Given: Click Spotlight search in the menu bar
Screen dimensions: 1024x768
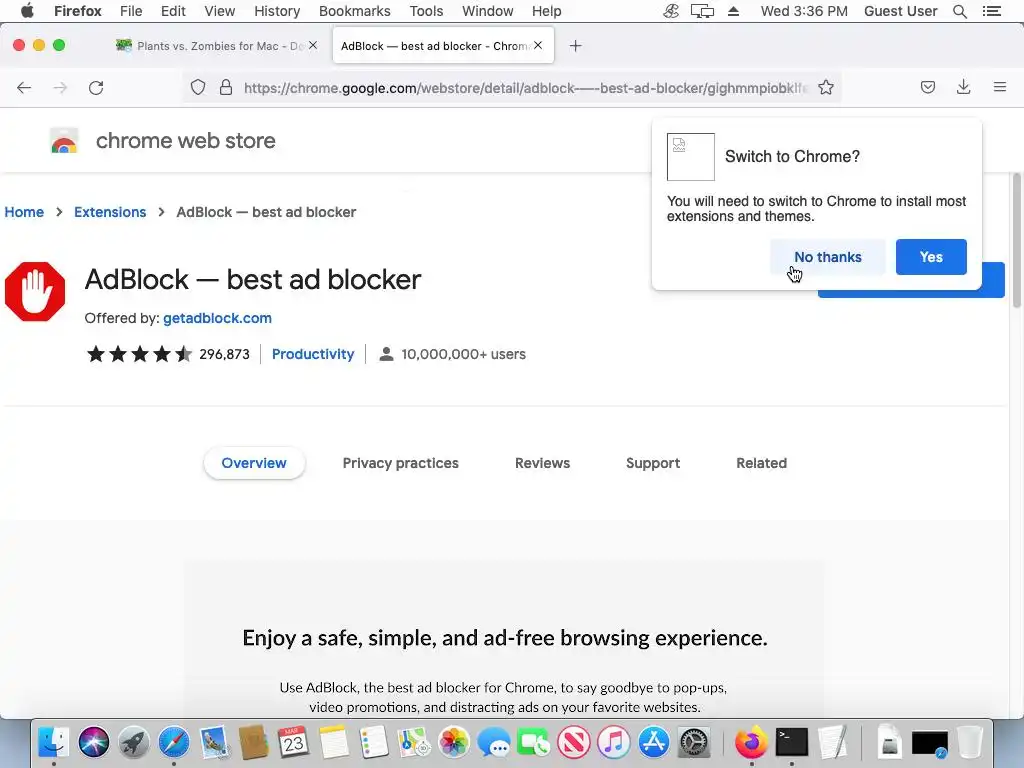Looking at the screenshot, I should 959,11.
